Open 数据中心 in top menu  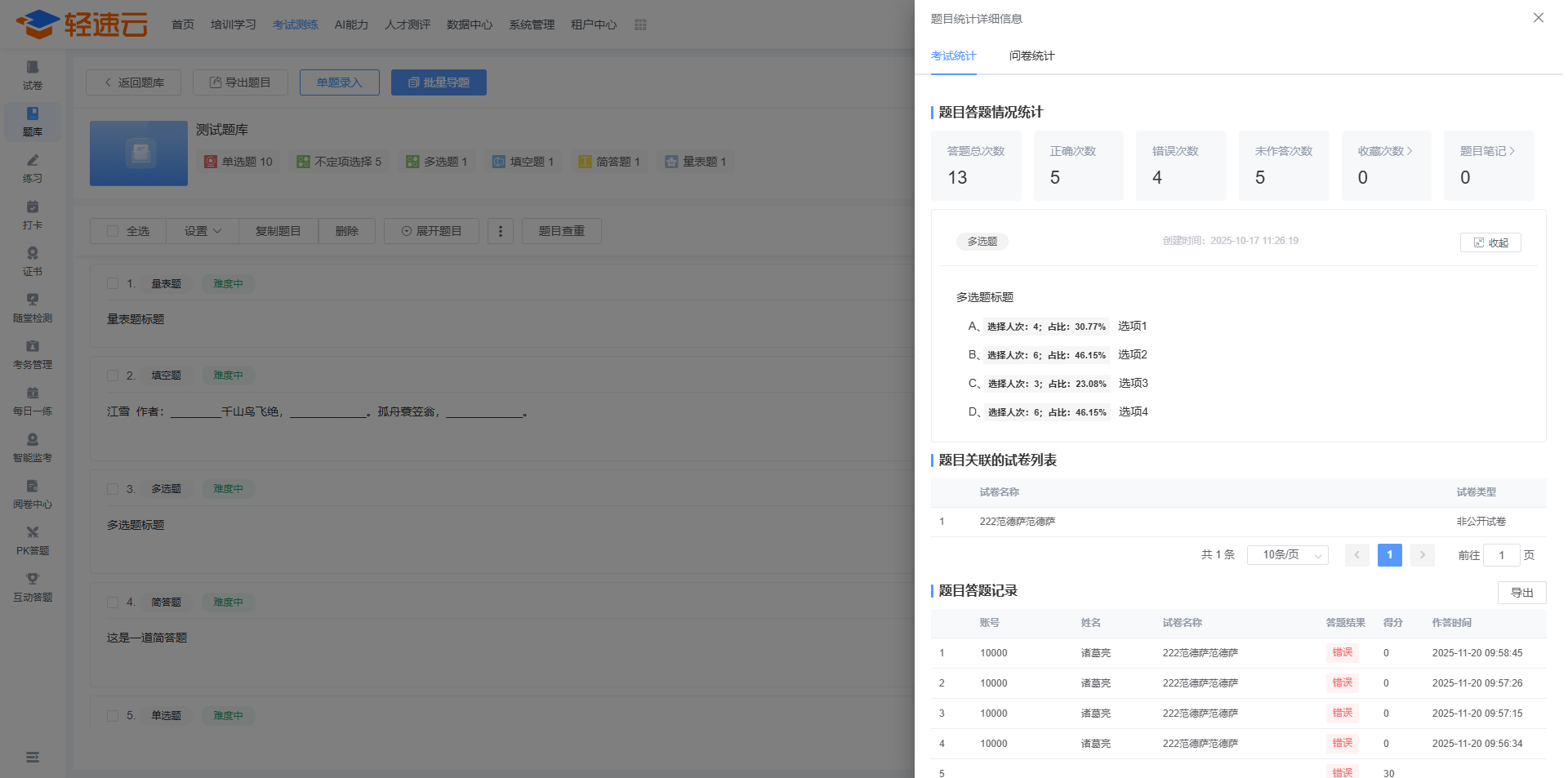tap(470, 25)
